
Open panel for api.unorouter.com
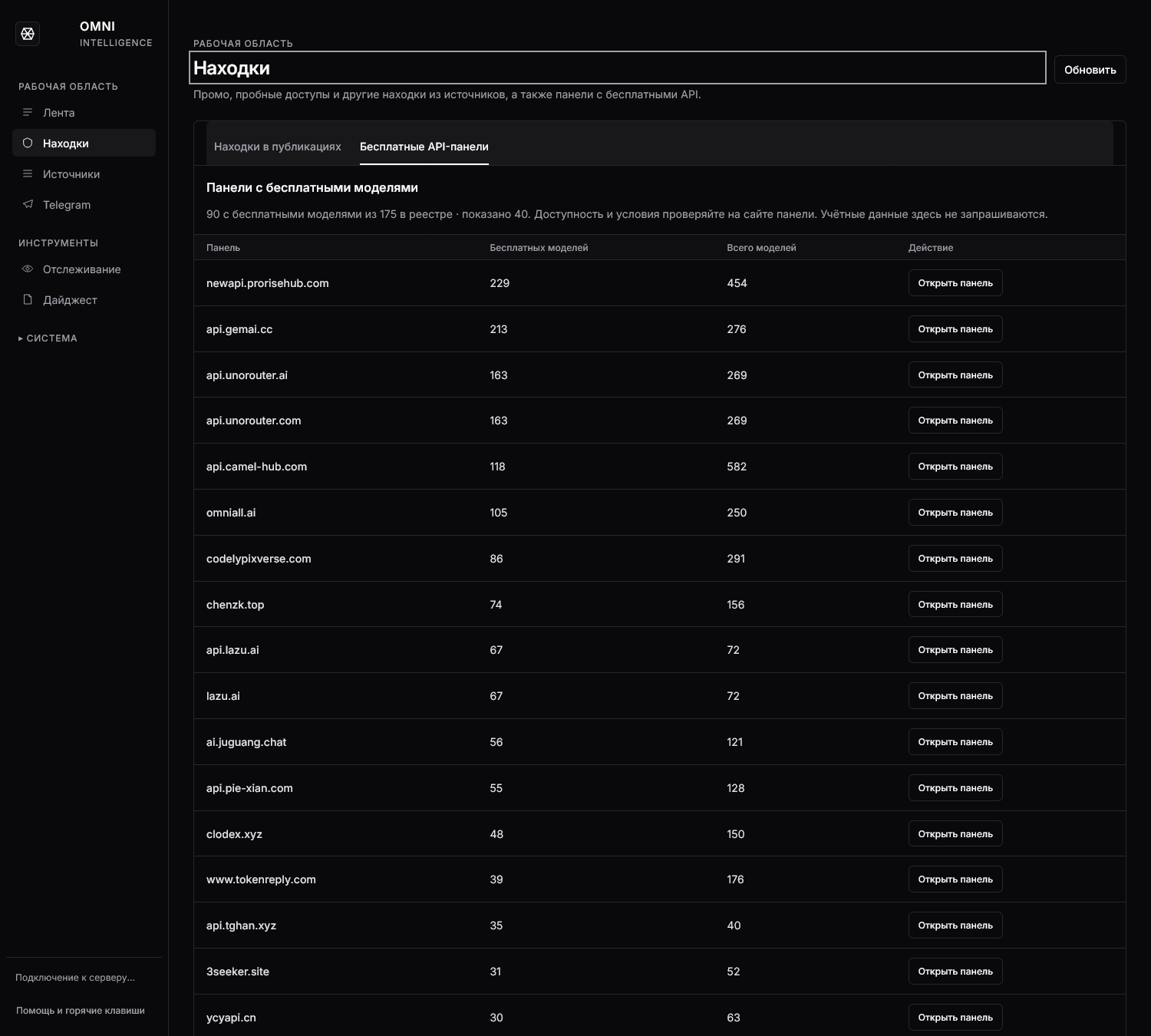955,421
